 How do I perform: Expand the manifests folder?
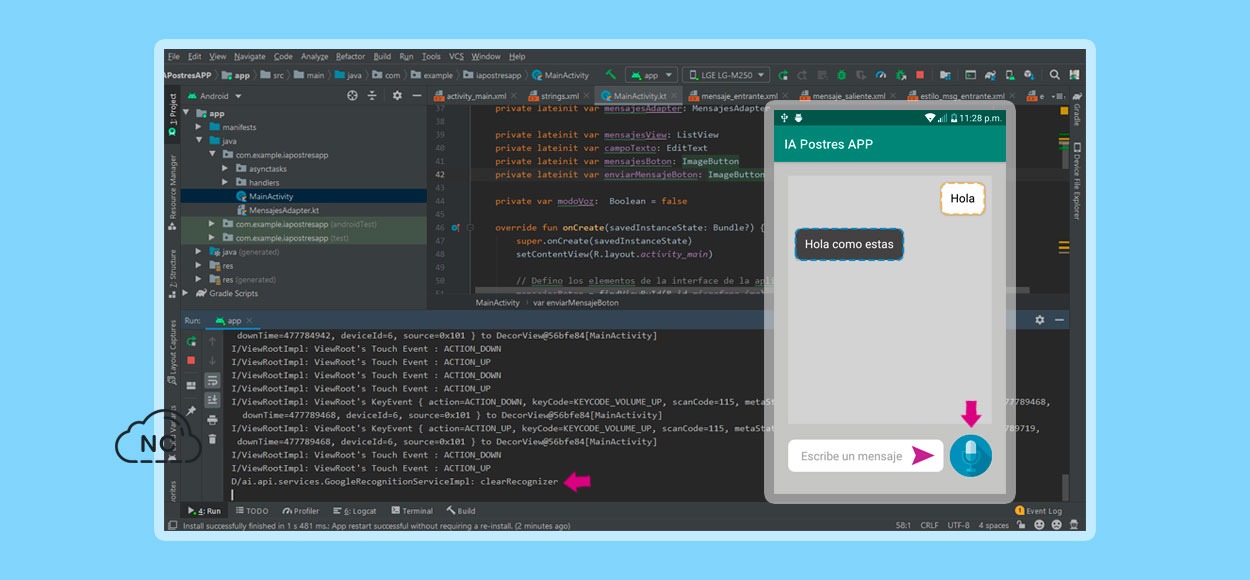(199, 128)
